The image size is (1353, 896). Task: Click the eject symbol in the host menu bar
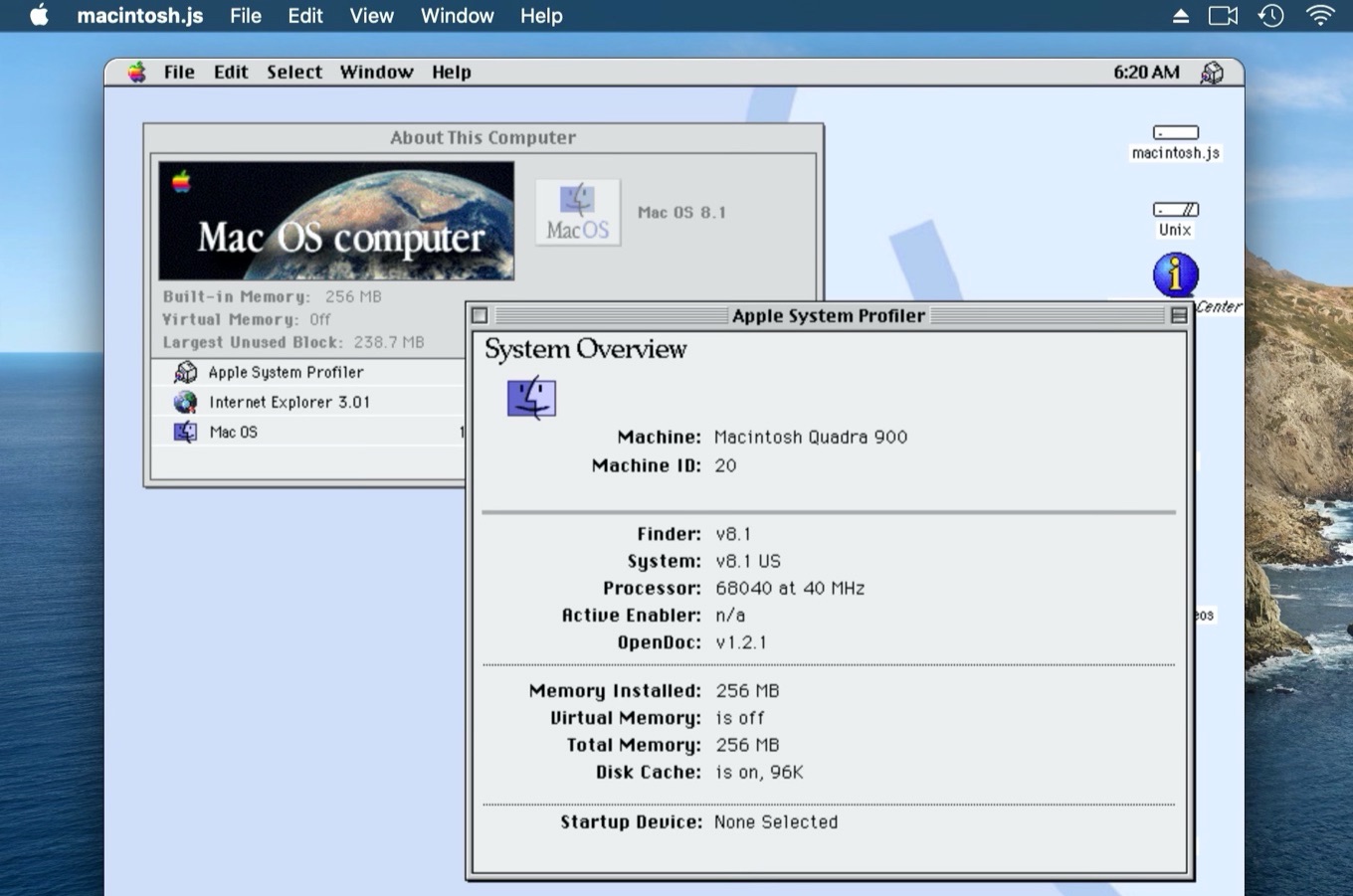click(1180, 15)
